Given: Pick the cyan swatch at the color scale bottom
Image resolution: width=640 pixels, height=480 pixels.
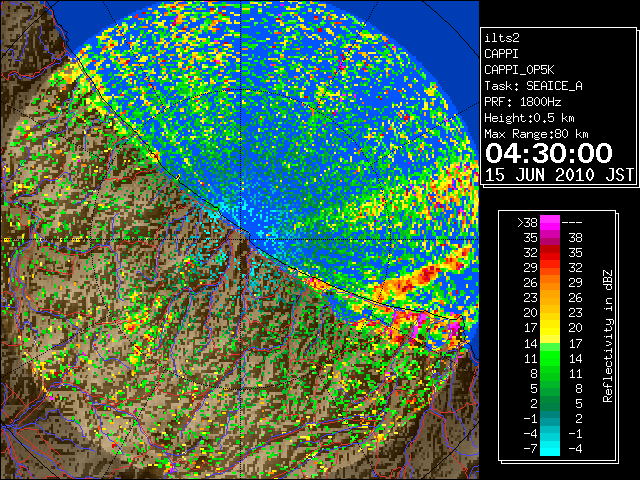Looking at the screenshot, I should pyautogui.click(x=550, y=448).
